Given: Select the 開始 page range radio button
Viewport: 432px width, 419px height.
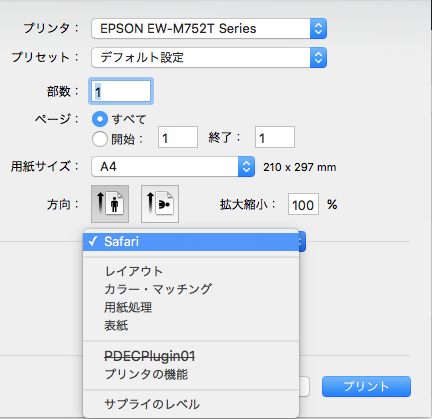Looking at the screenshot, I should pos(100,139).
